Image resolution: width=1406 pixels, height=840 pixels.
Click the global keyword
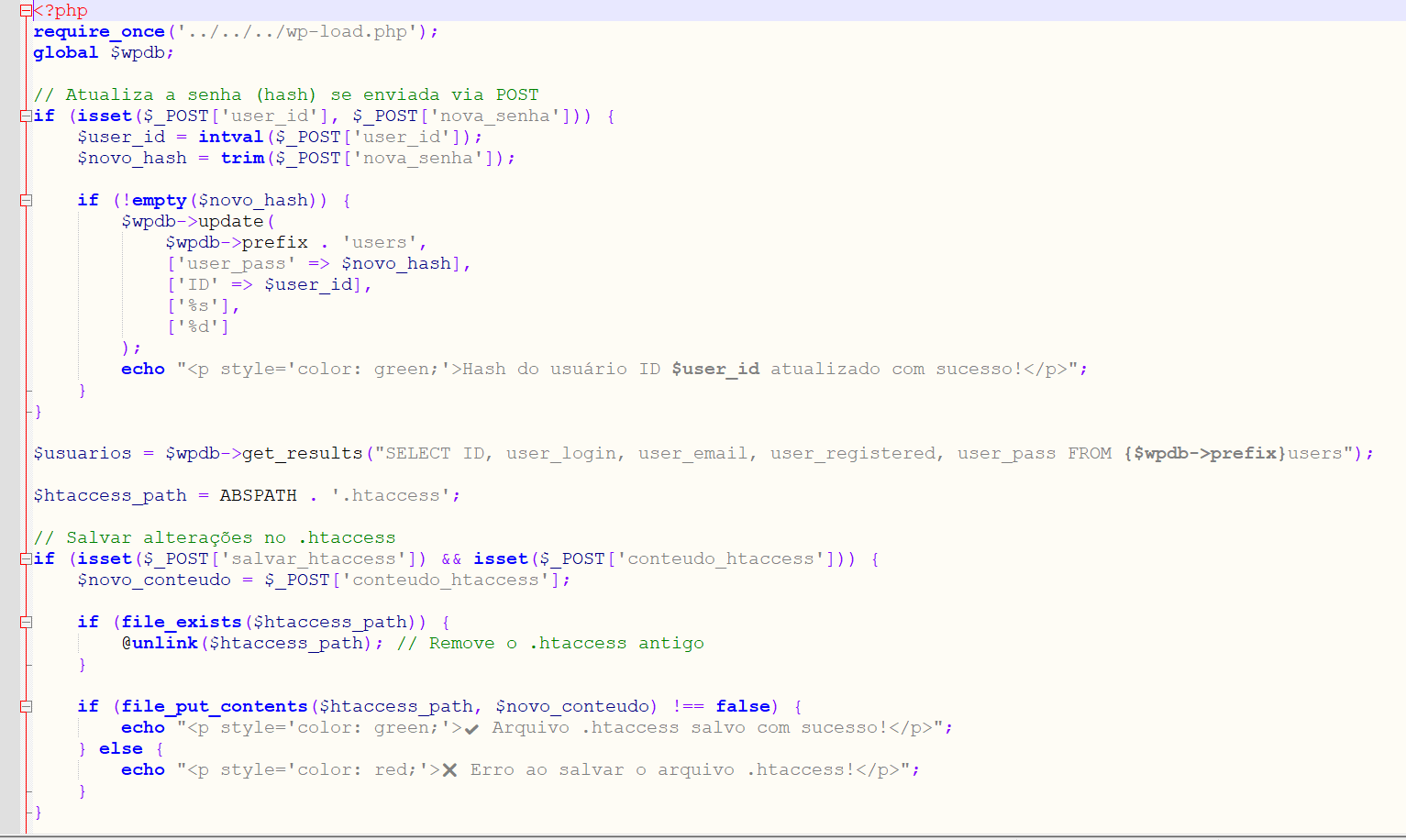[66, 53]
